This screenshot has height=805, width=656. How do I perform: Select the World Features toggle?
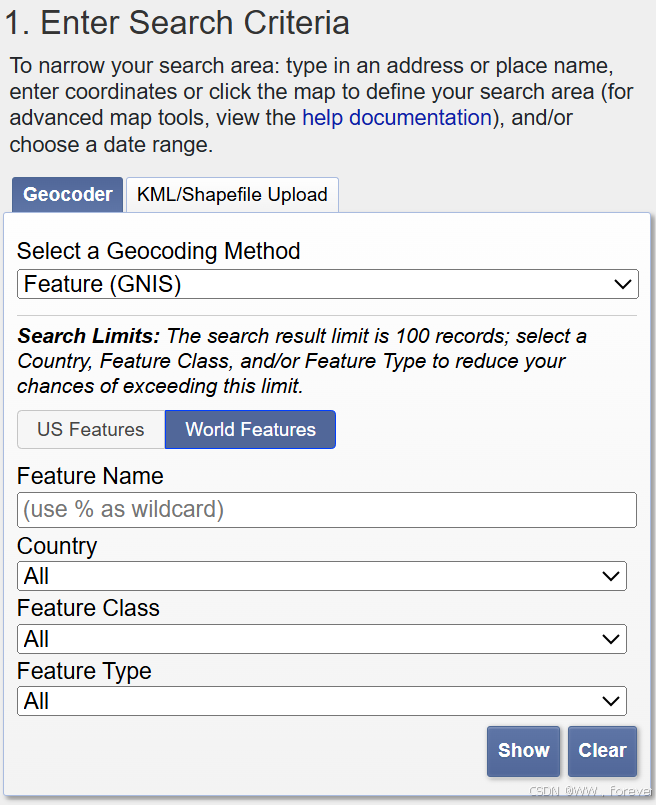pos(250,430)
